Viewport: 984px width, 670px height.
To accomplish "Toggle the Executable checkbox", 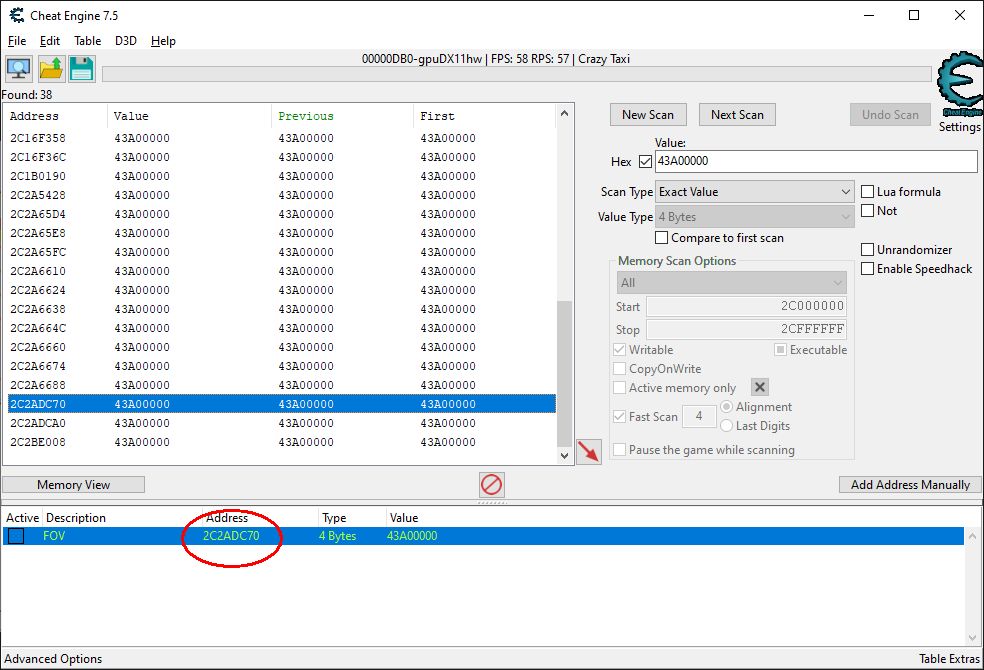I will [780, 349].
